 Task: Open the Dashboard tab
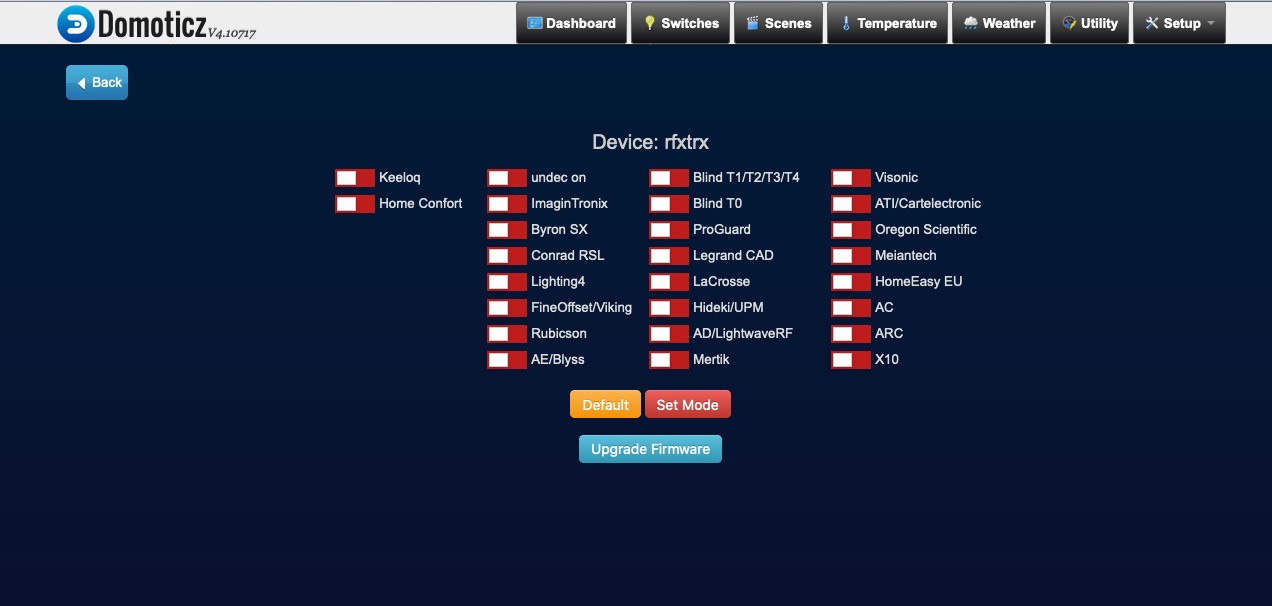[571, 23]
